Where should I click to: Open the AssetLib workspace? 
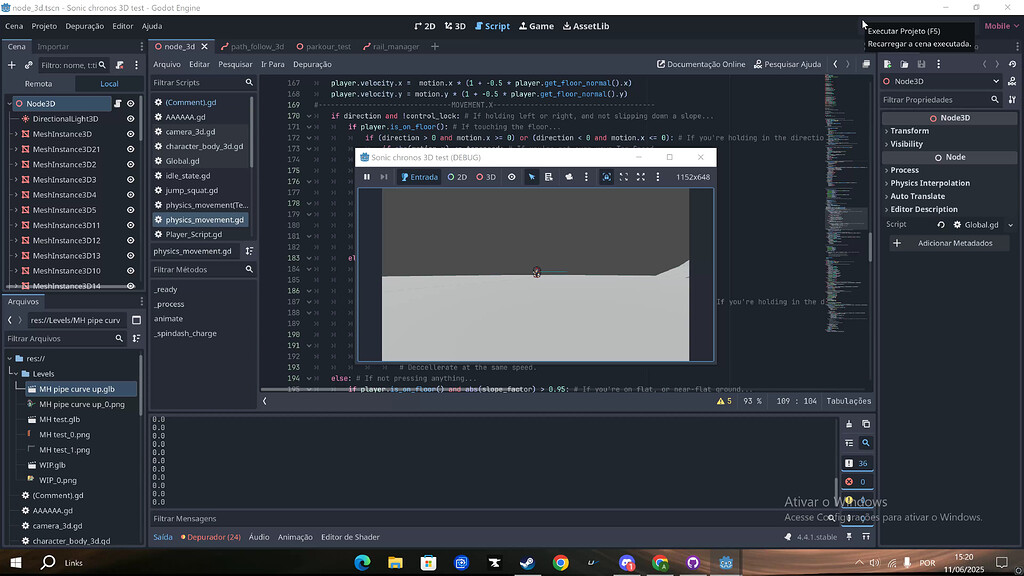coord(586,26)
